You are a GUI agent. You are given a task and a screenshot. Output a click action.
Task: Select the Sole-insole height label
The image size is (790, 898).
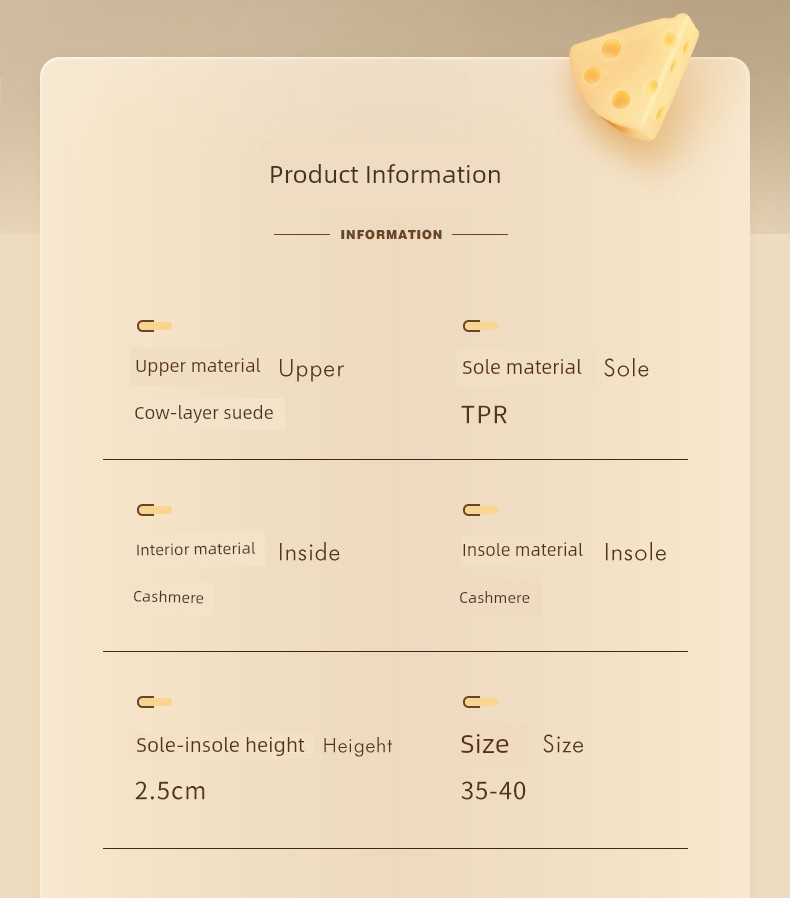220,745
